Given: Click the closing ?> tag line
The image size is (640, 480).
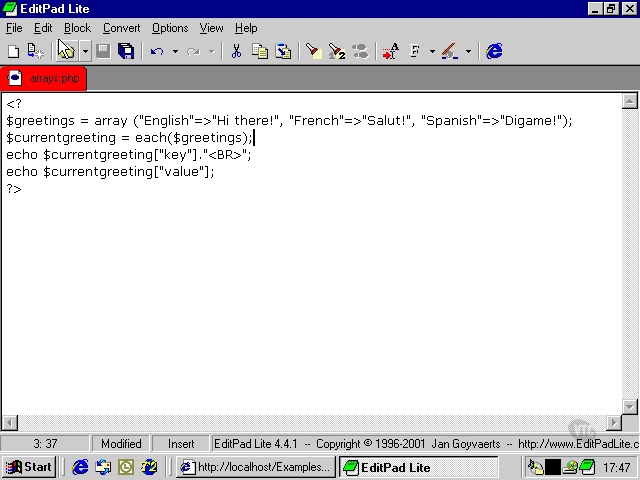Looking at the screenshot, I should click(14, 189).
